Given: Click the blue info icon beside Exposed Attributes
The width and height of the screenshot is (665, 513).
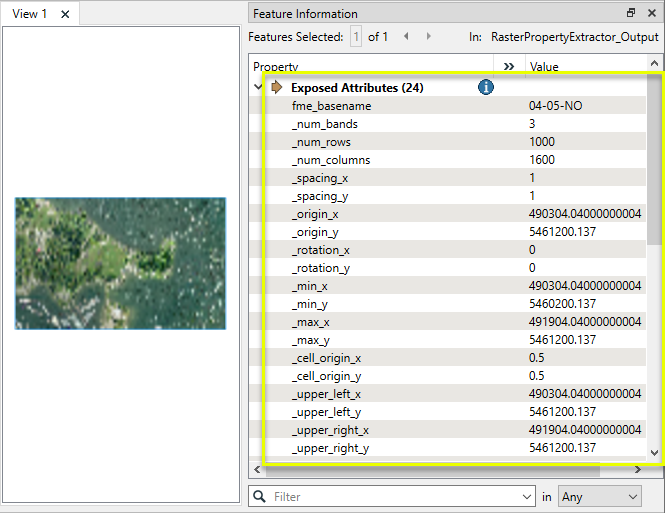Looking at the screenshot, I should (486, 88).
